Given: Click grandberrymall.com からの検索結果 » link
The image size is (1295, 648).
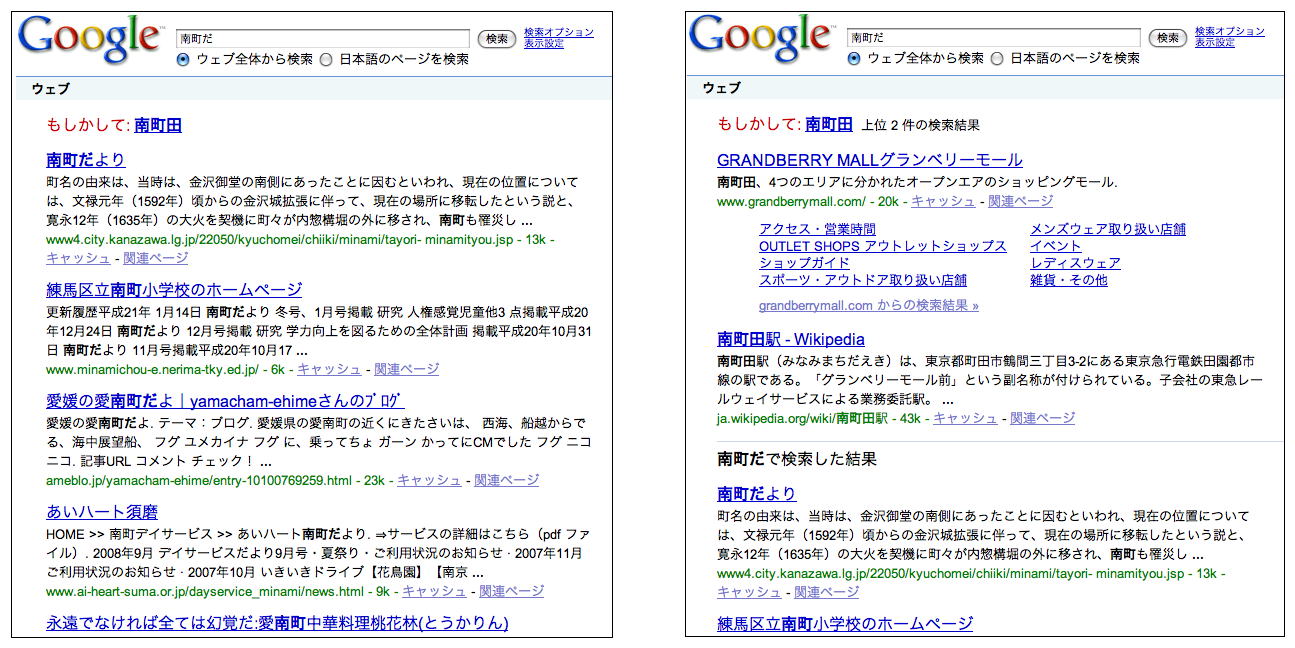Looking at the screenshot, I should [869, 305].
